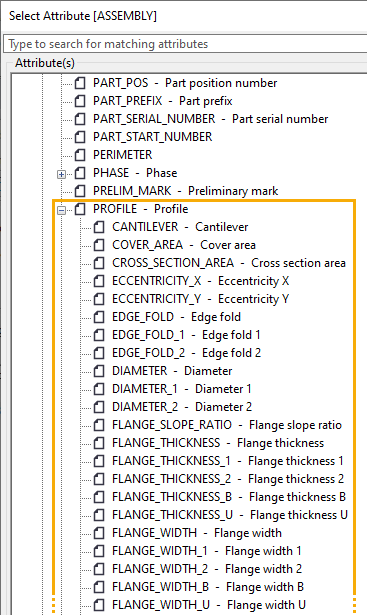Screen dimensions: 367x615
Task: Click the page icon next to DIAMETER_1
Action: point(99,389)
